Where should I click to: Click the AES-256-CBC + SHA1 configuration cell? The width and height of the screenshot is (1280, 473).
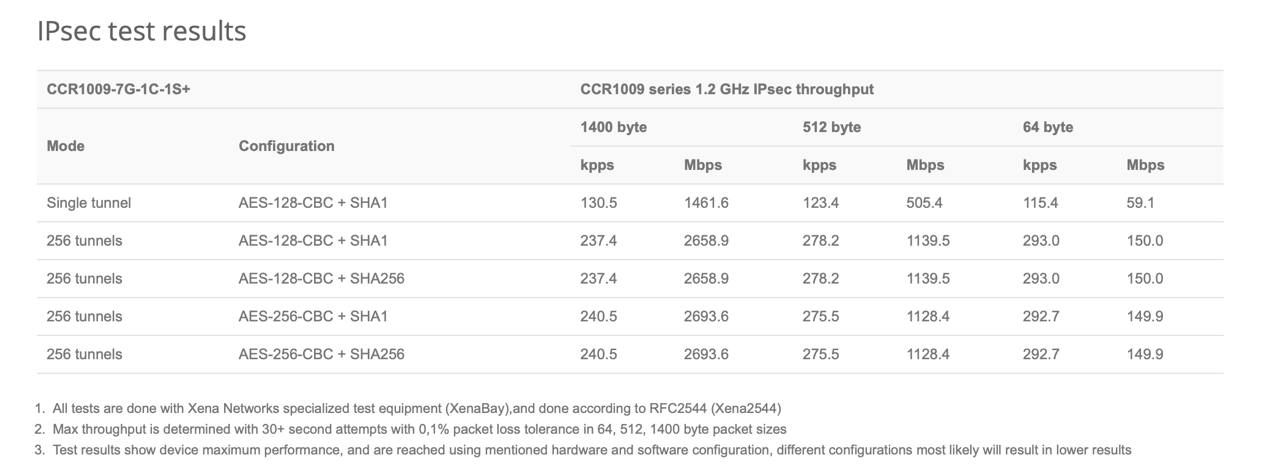313,317
